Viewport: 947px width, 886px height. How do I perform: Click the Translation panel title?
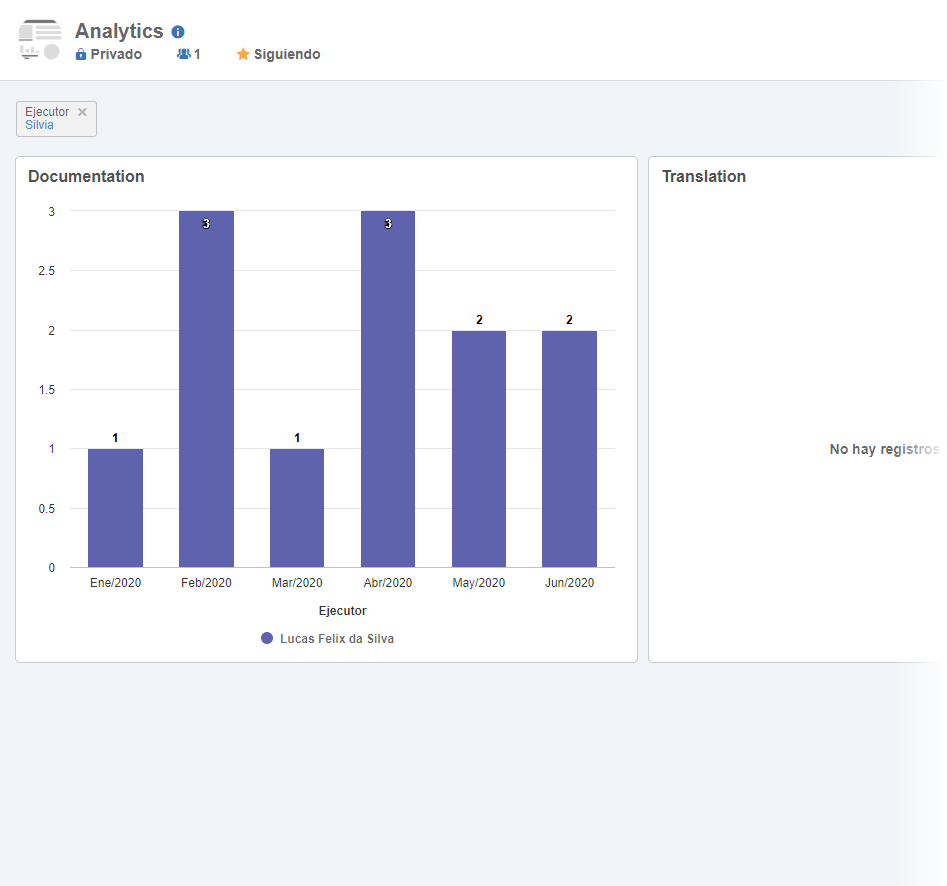[704, 176]
